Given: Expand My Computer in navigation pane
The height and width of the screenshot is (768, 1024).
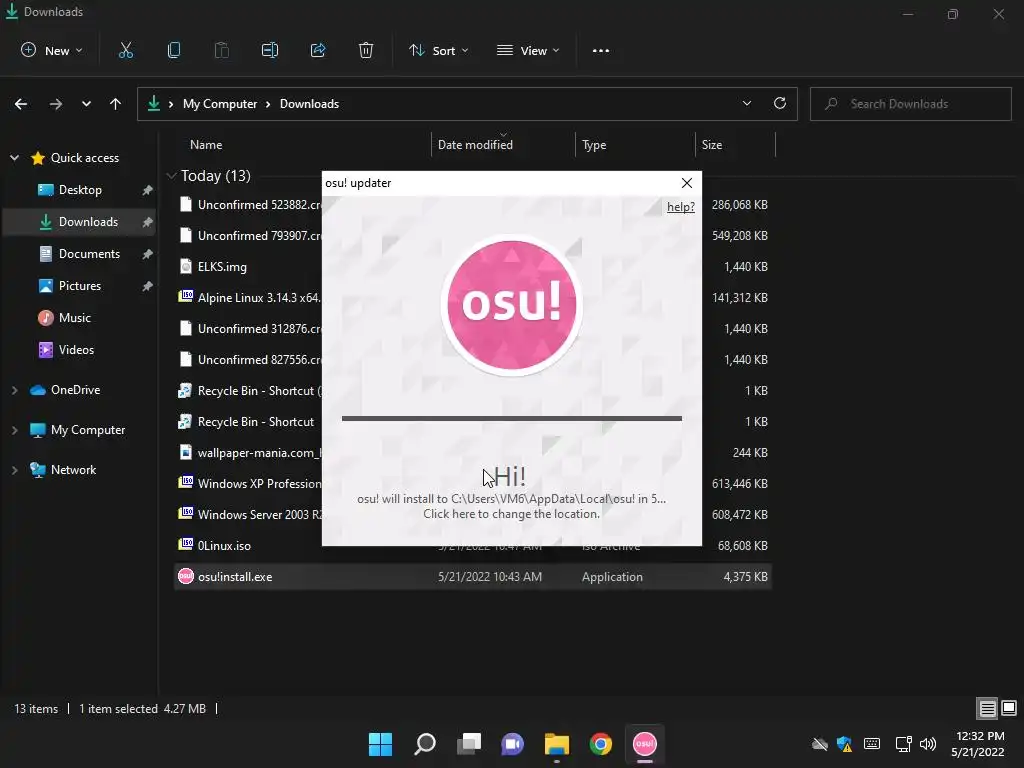Looking at the screenshot, I should [x=14, y=430].
